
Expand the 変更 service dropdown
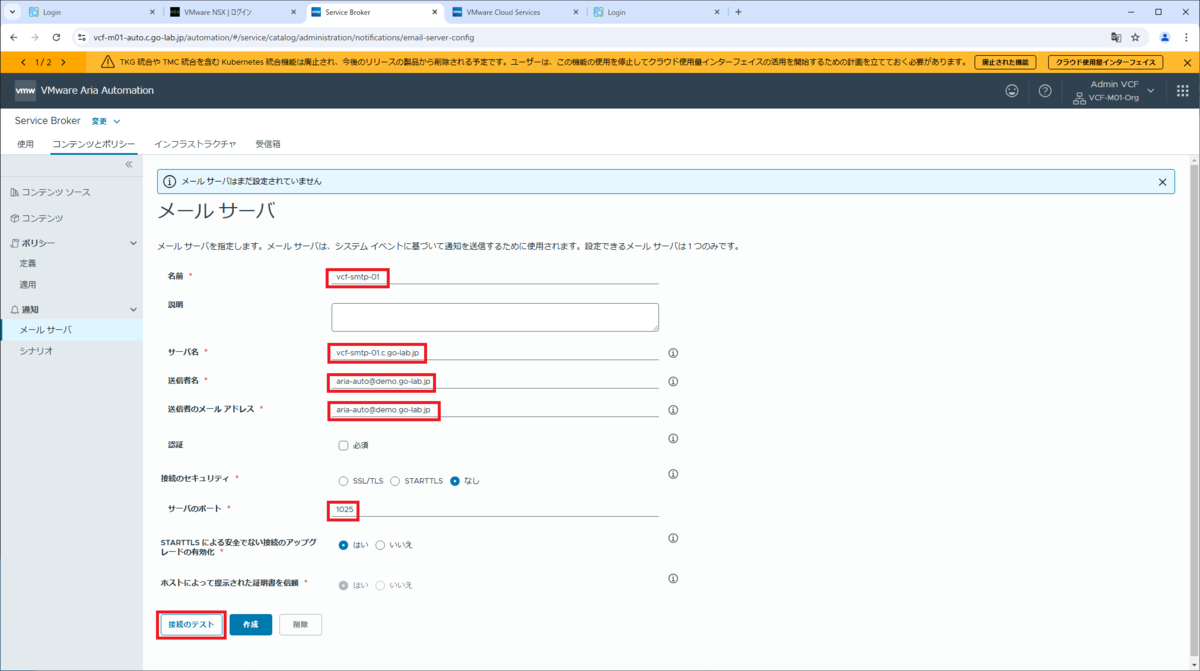pos(106,121)
